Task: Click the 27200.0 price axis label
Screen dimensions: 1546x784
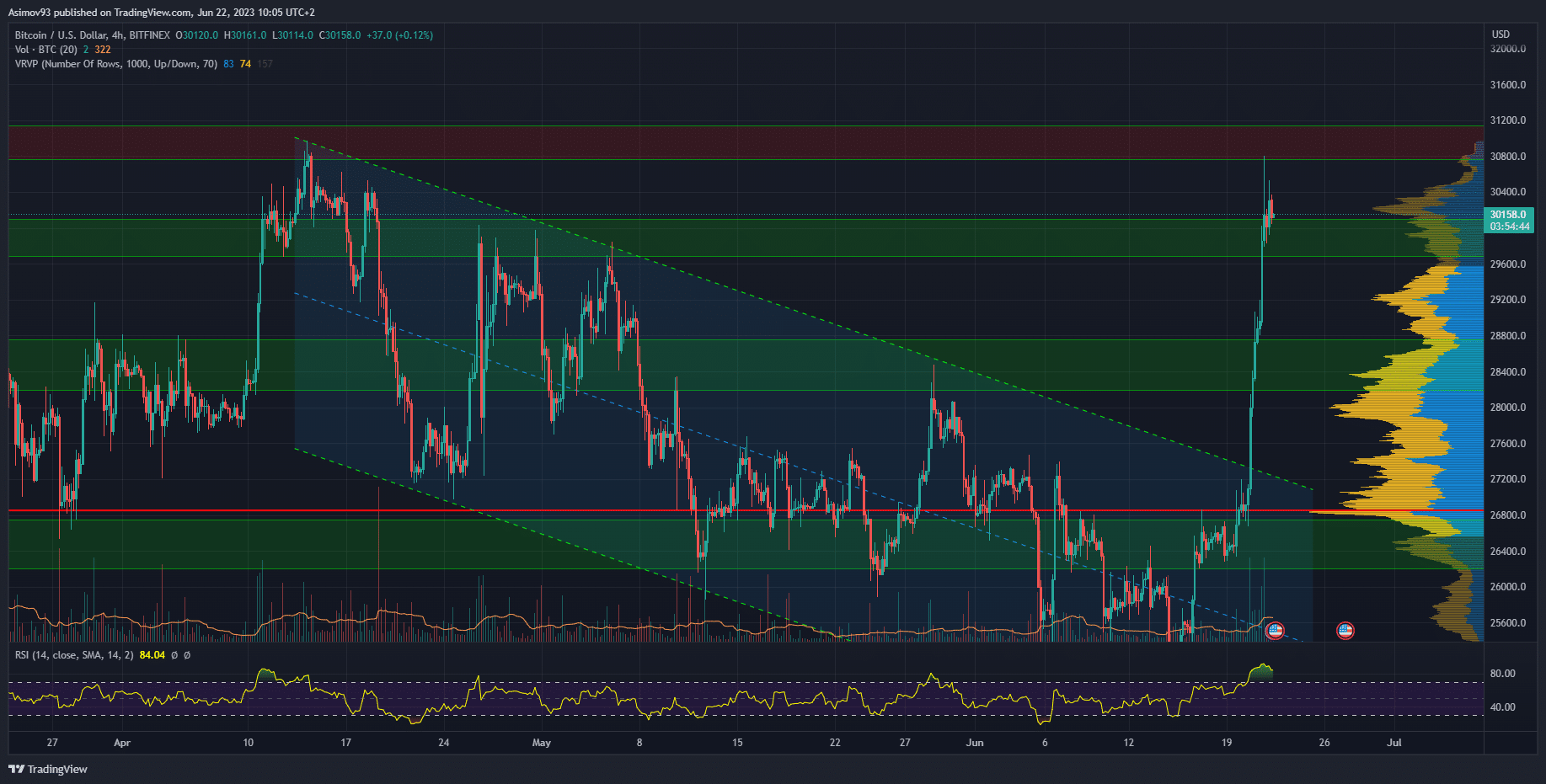Action: coord(1508,479)
